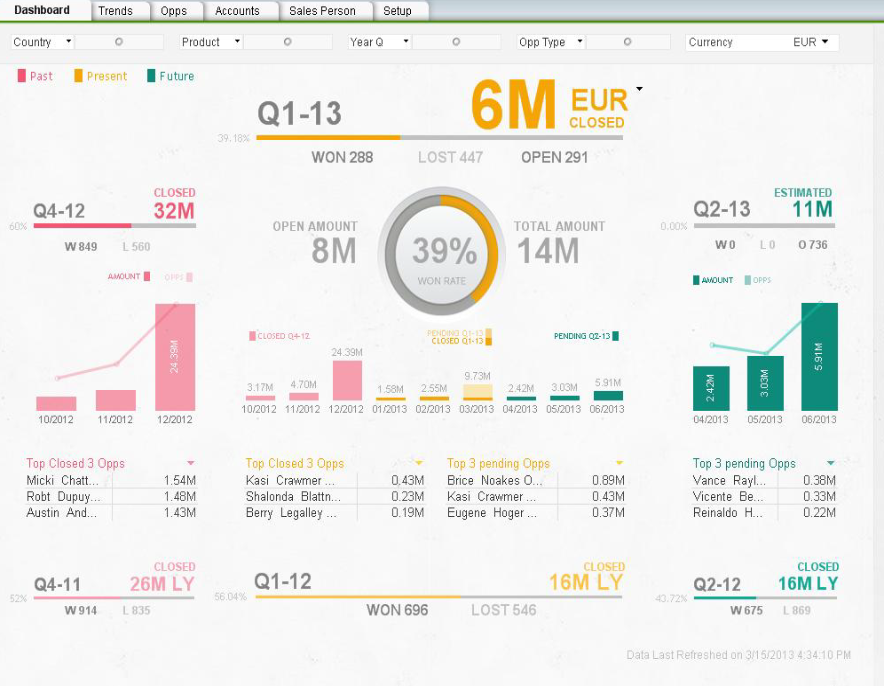Viewport: 884px width, 686px height.
Task: Toggle the pink Past legend square
Action: (22, 76)
